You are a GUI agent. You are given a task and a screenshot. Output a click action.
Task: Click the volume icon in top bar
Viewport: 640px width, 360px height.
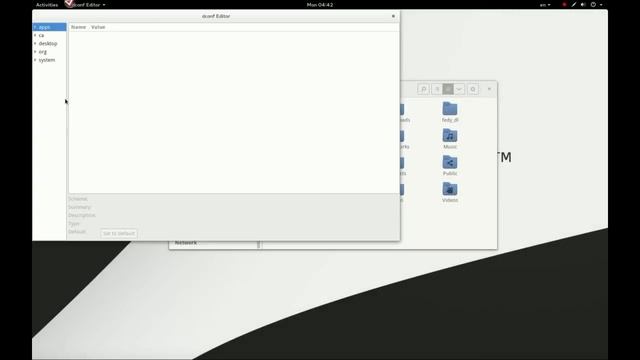point(583,5)
